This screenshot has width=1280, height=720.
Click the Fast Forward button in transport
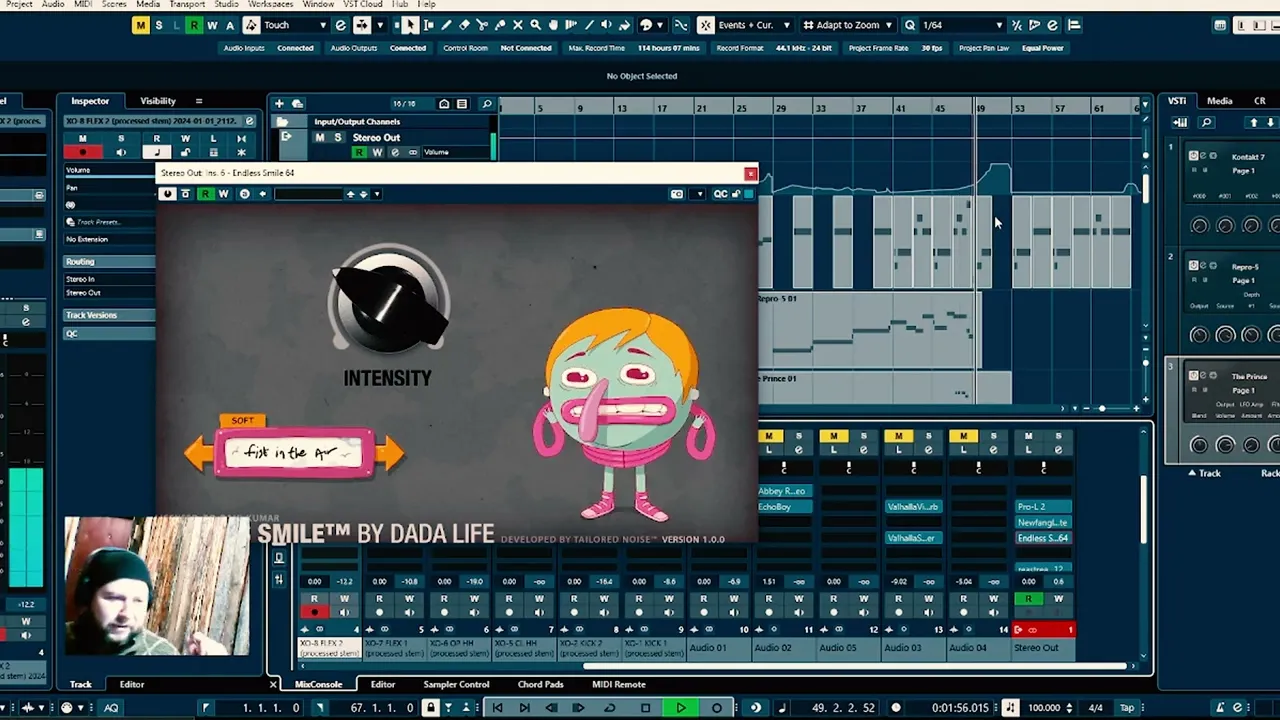pyautogui.click(x=578, y=708)
